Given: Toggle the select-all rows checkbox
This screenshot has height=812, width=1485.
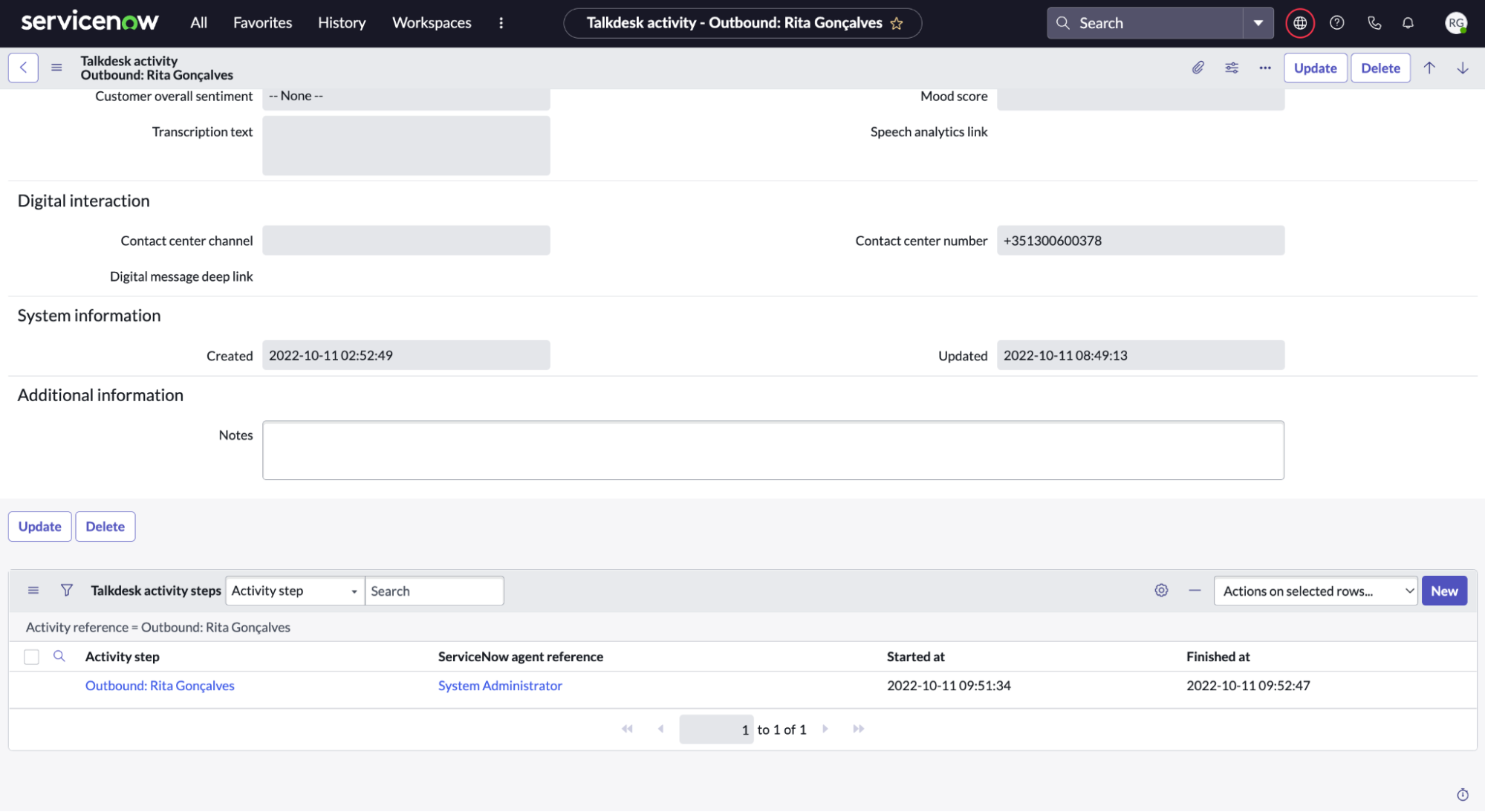Looking at the screenshot, I should (x=31, y=657).
